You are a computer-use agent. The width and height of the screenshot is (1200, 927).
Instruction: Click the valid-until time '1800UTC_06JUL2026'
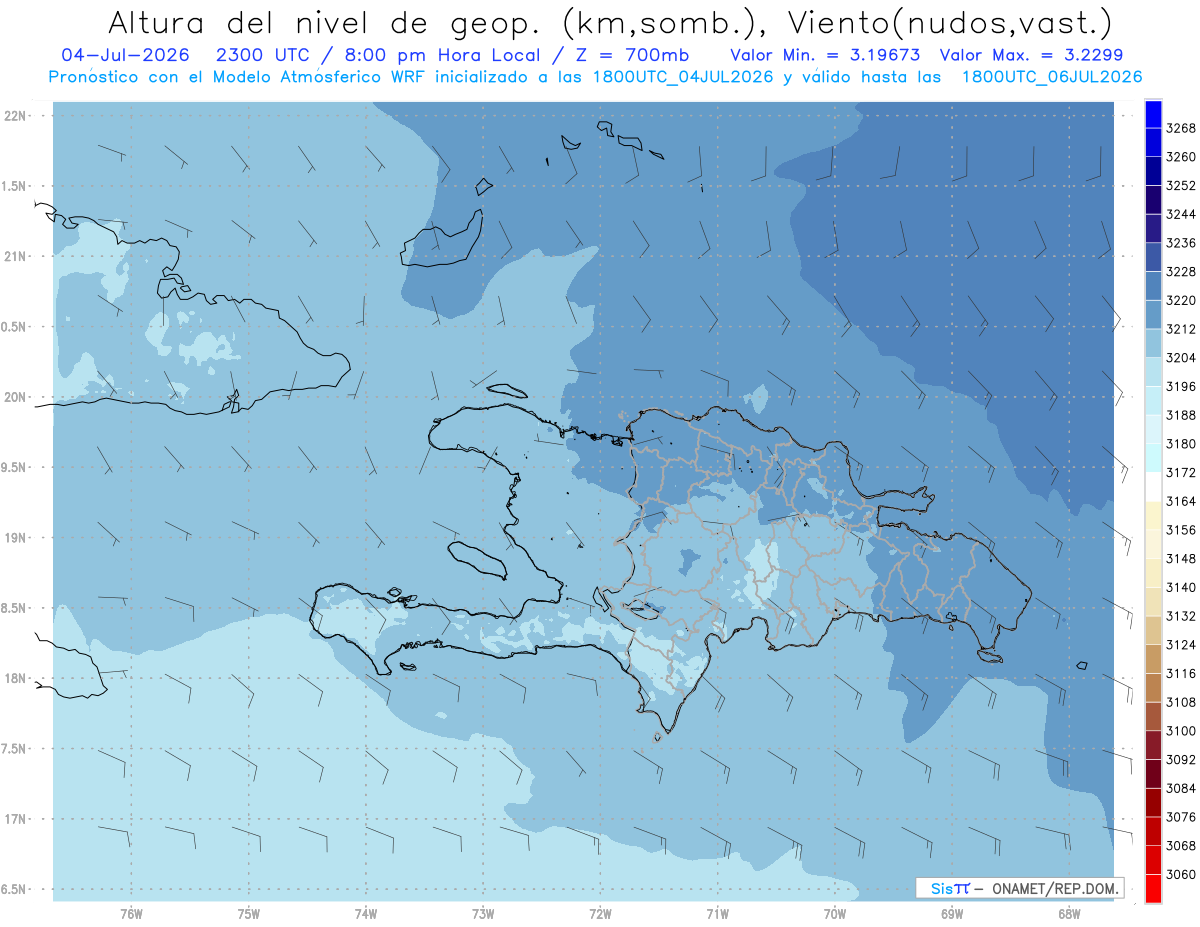tap(1052, 77)
